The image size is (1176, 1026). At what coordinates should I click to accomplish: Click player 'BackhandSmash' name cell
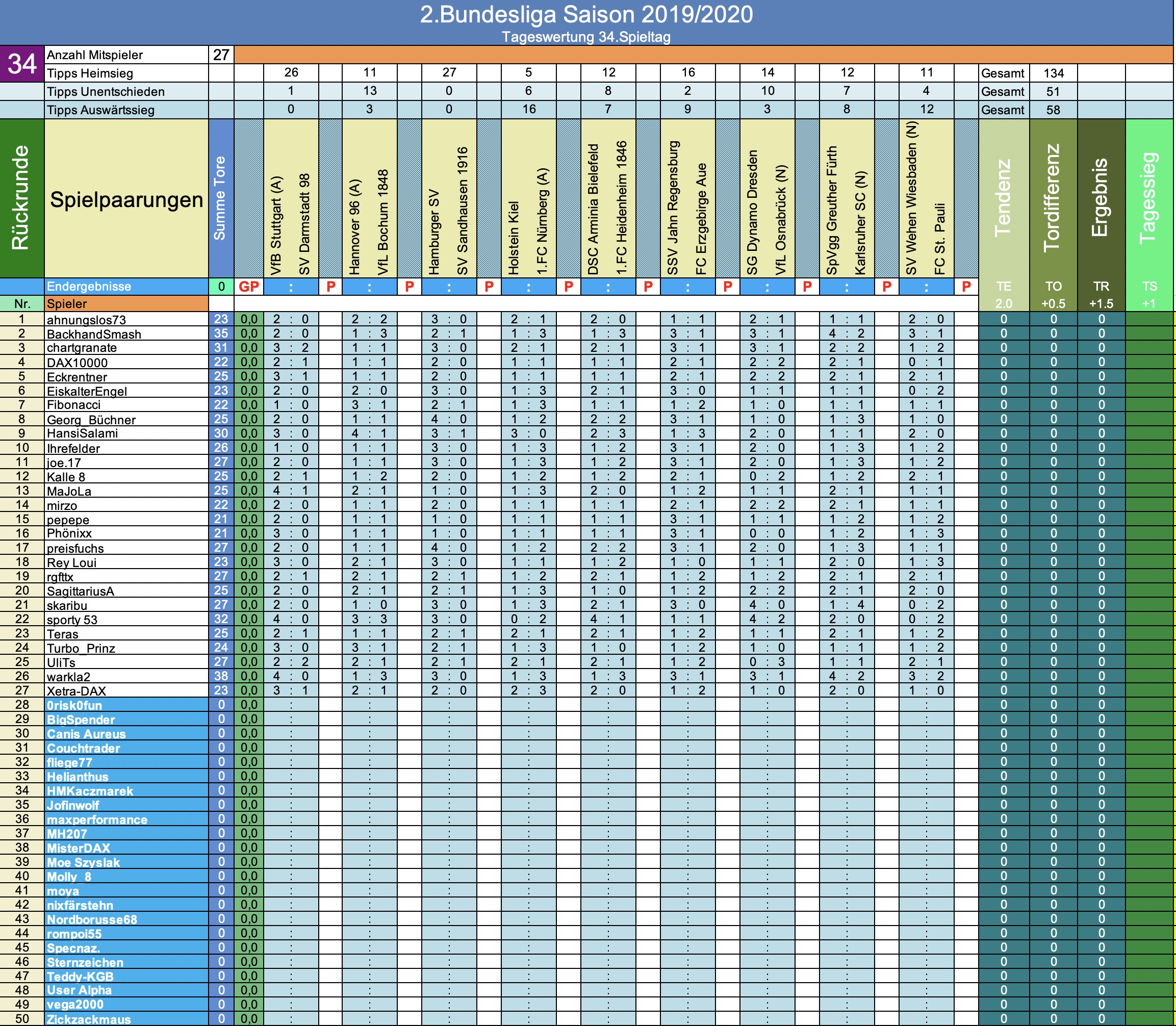[126, 334]
